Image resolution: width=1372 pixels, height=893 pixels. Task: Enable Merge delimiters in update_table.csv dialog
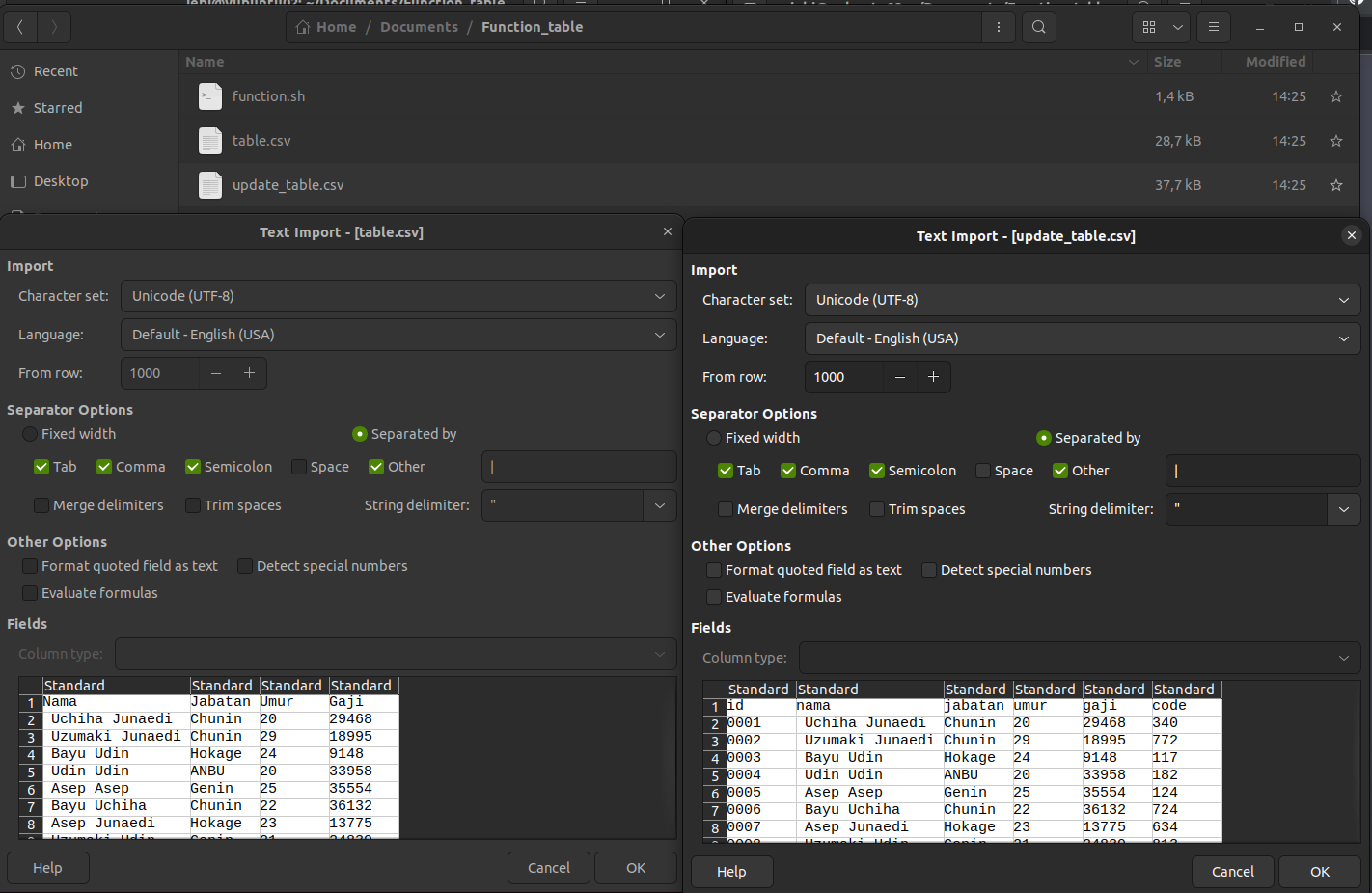coord(726,509)
